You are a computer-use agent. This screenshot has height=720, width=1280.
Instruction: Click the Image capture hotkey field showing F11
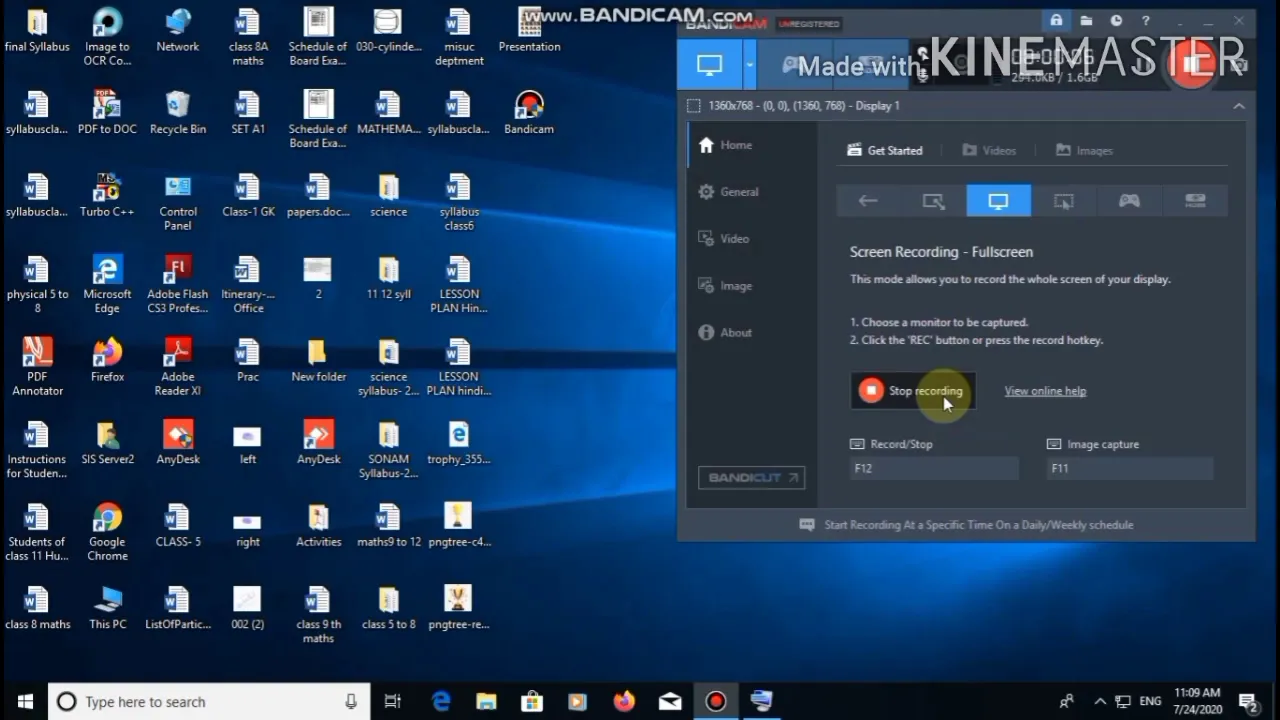1129,468
